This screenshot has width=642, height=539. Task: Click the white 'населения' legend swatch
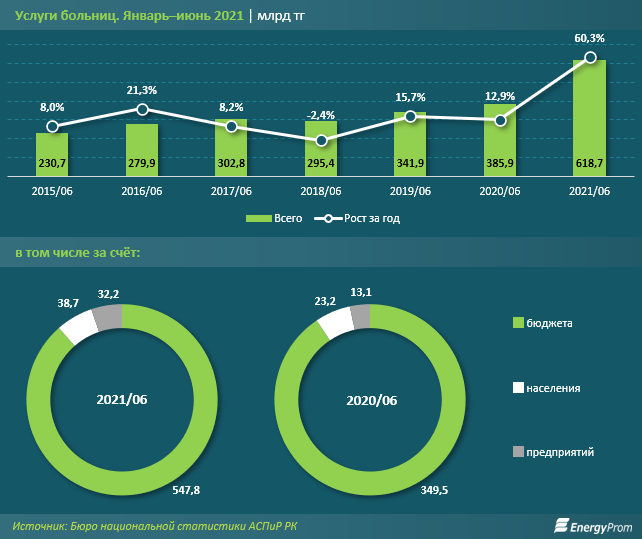click(x=518, y=387)
